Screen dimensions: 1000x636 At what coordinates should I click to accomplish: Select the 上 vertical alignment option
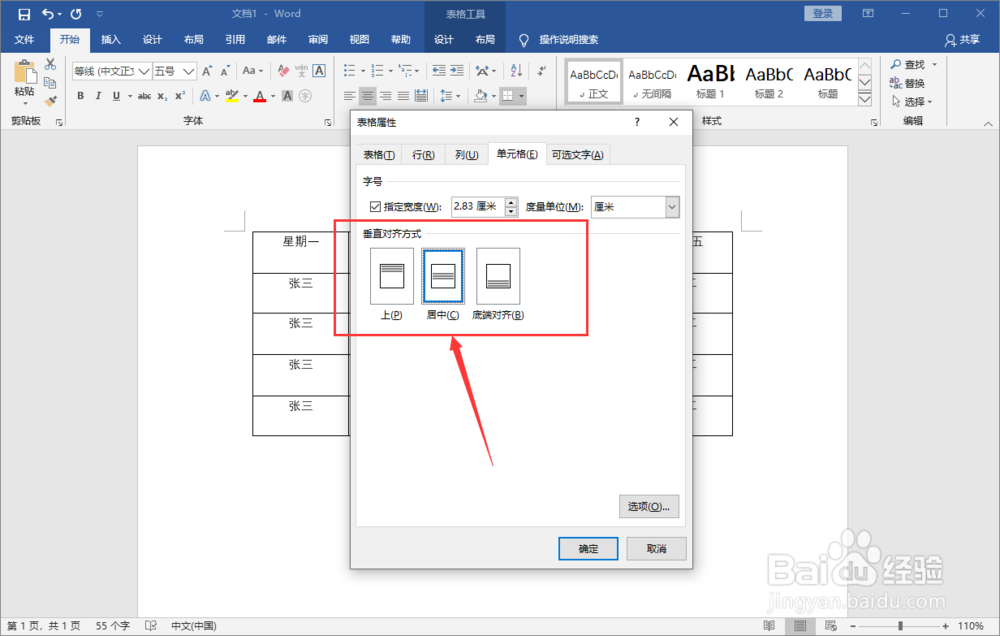click(391, 277)
